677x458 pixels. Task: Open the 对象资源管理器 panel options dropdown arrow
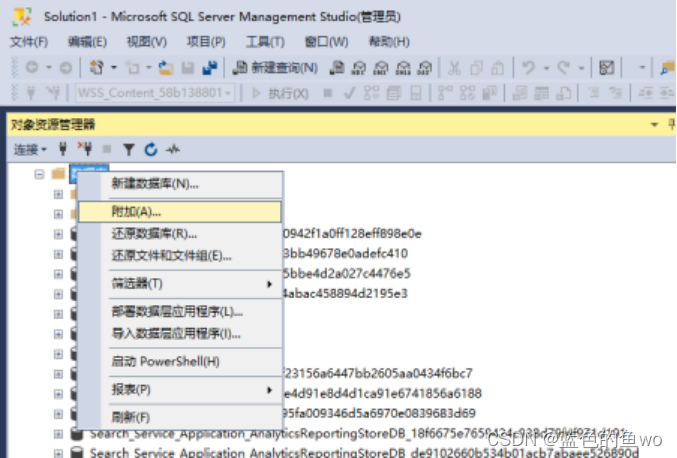click(655, 125)
